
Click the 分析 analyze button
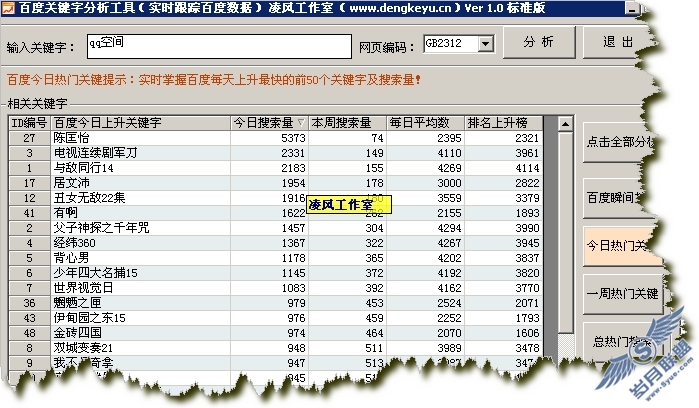click(x=539, y=42)
